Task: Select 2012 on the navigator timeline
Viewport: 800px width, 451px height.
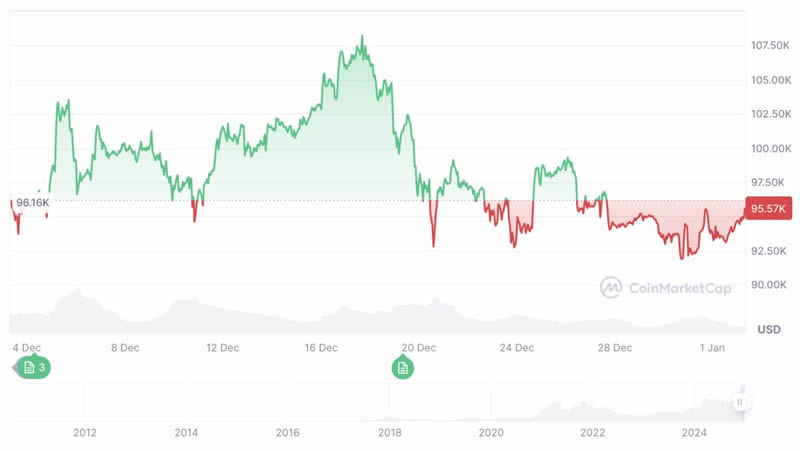Action: (x=84, y=433)
